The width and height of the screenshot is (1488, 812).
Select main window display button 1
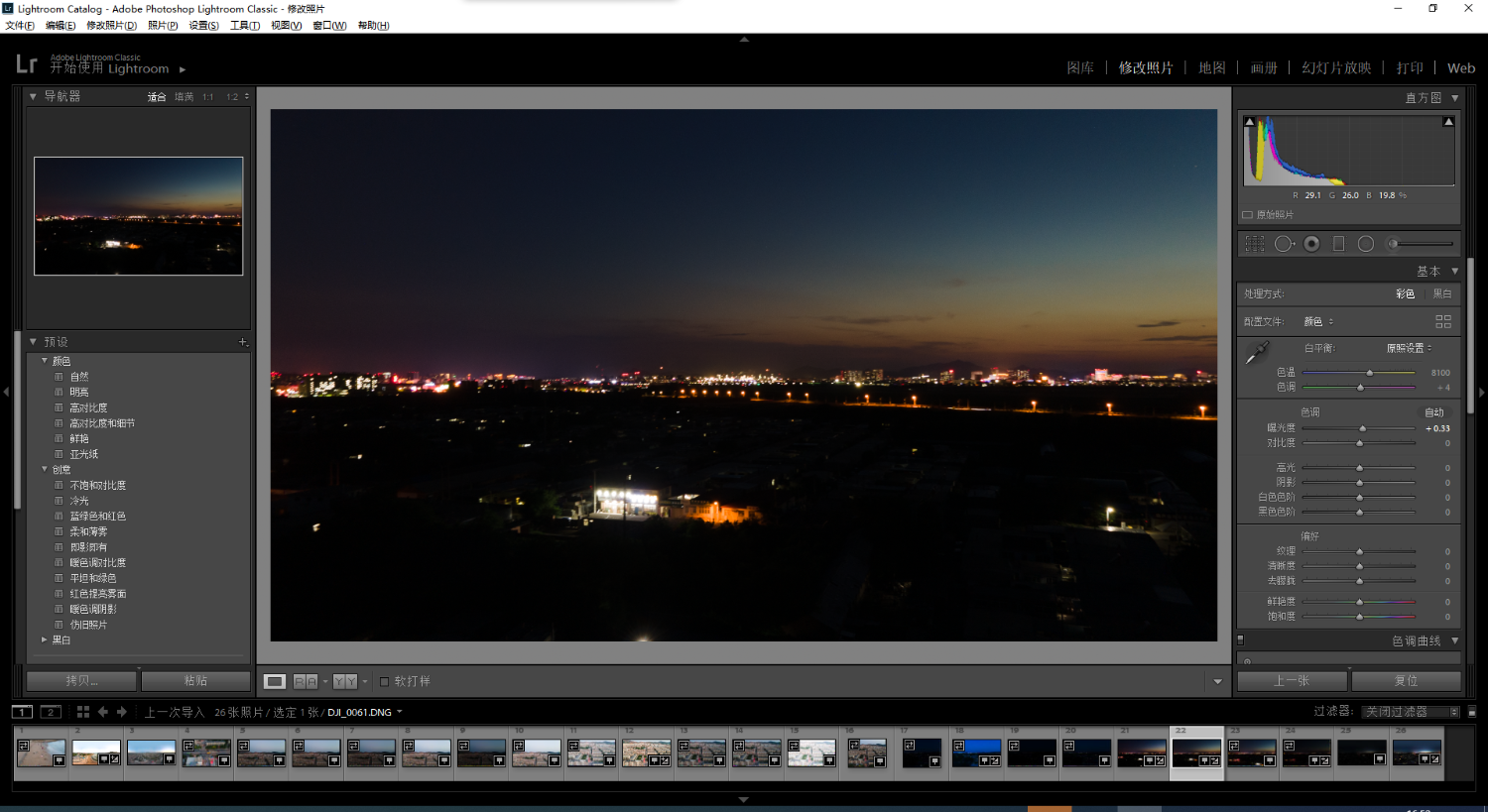pyautogui.click(x=22, y=712)
